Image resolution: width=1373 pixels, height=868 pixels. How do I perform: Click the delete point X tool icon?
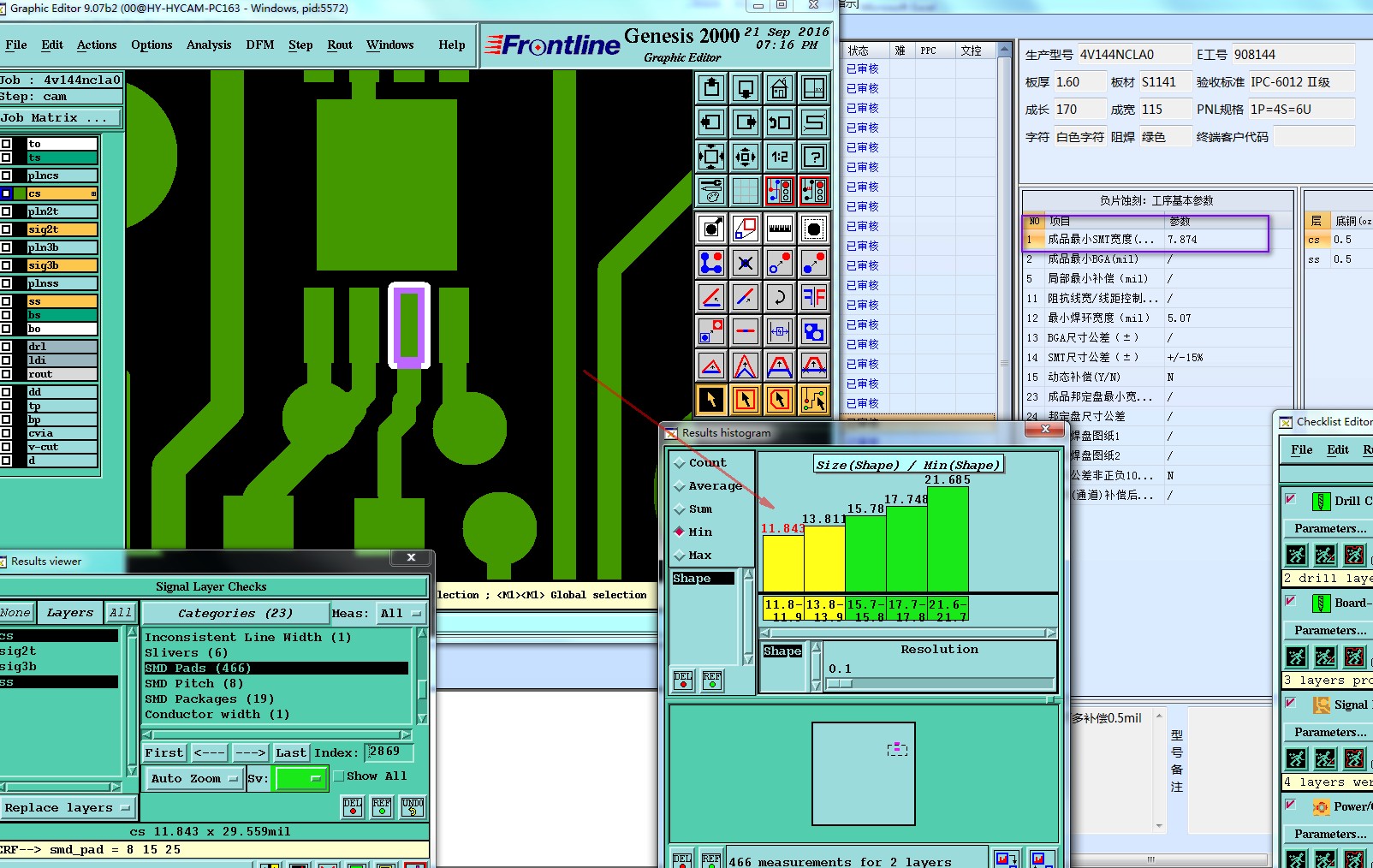pos(746,263)
